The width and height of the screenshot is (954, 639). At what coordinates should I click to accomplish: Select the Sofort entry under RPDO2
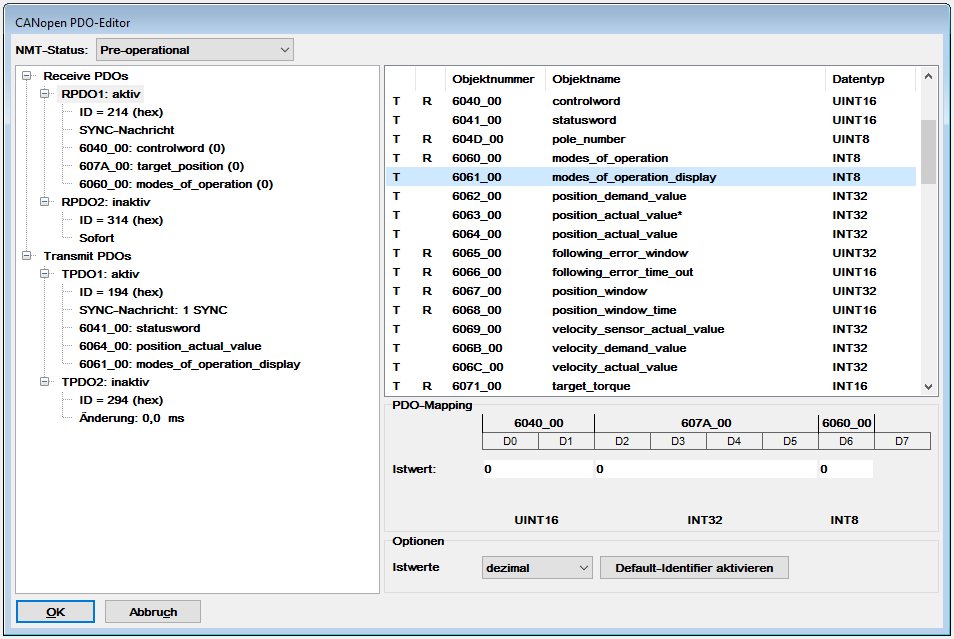coord(97,238)
